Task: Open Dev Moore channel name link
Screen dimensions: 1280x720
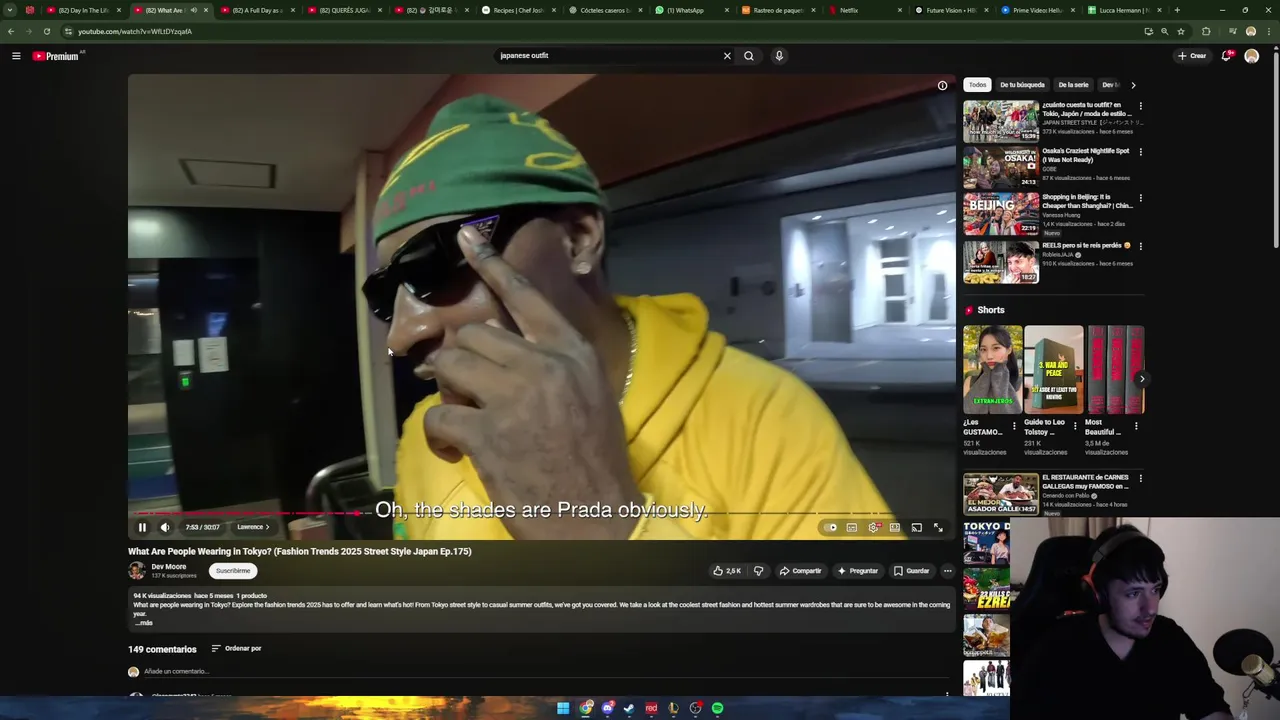Action: click(x=168, y=567)
